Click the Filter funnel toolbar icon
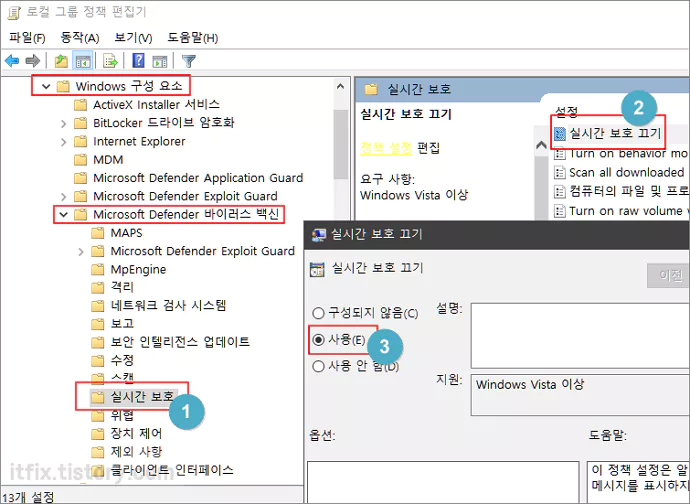This screenshot has width=690, height=504. [x=188, y=61]
